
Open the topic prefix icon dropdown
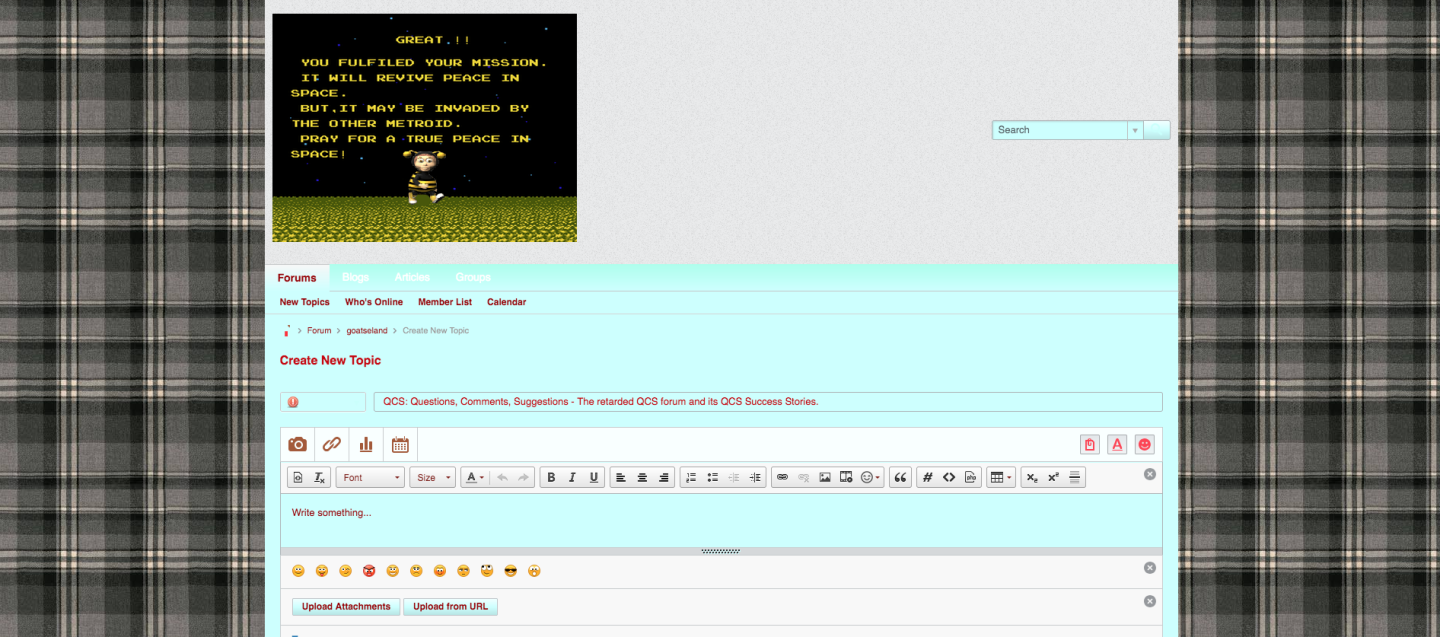point(323,402)
